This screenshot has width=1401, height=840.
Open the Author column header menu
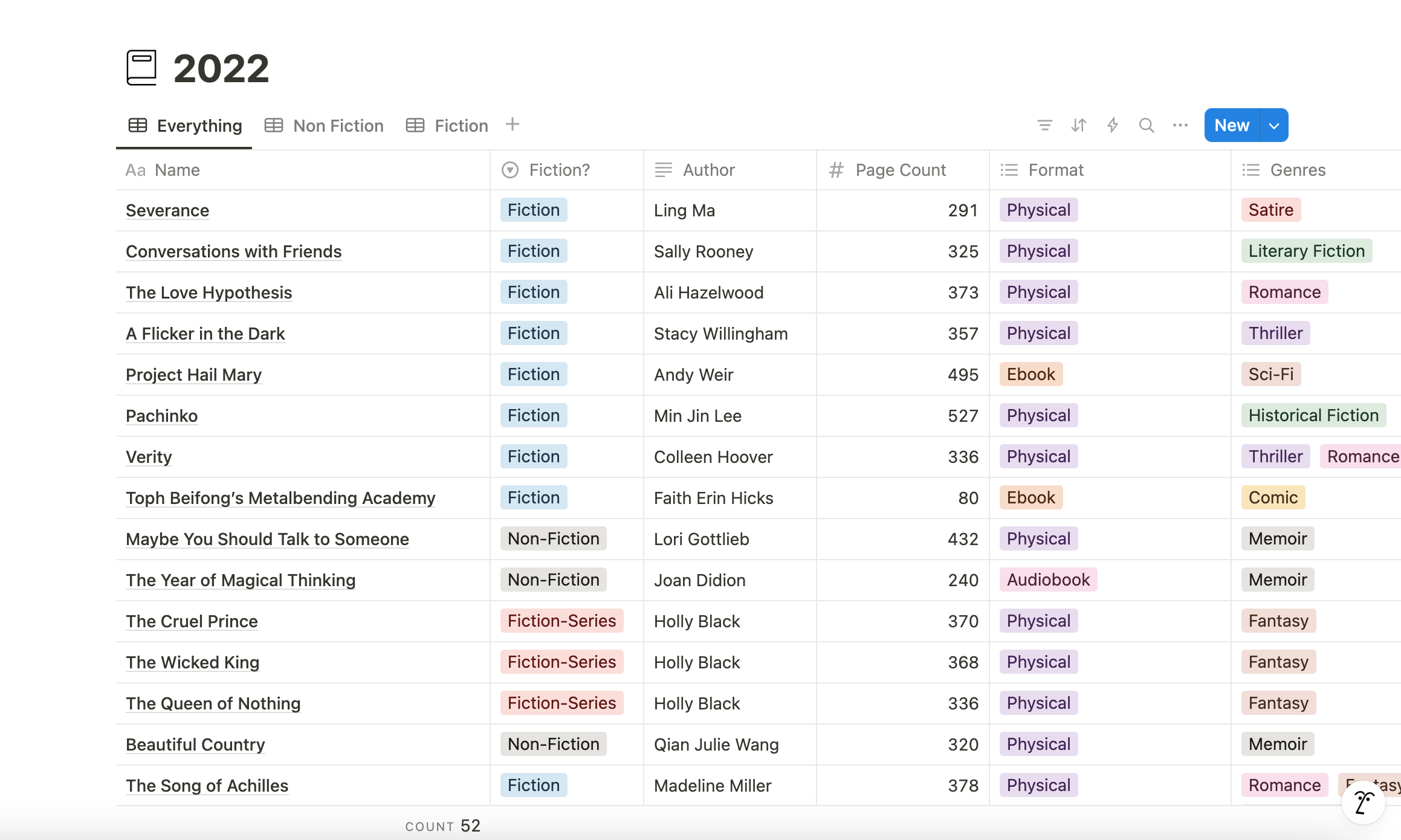(730, 170)
